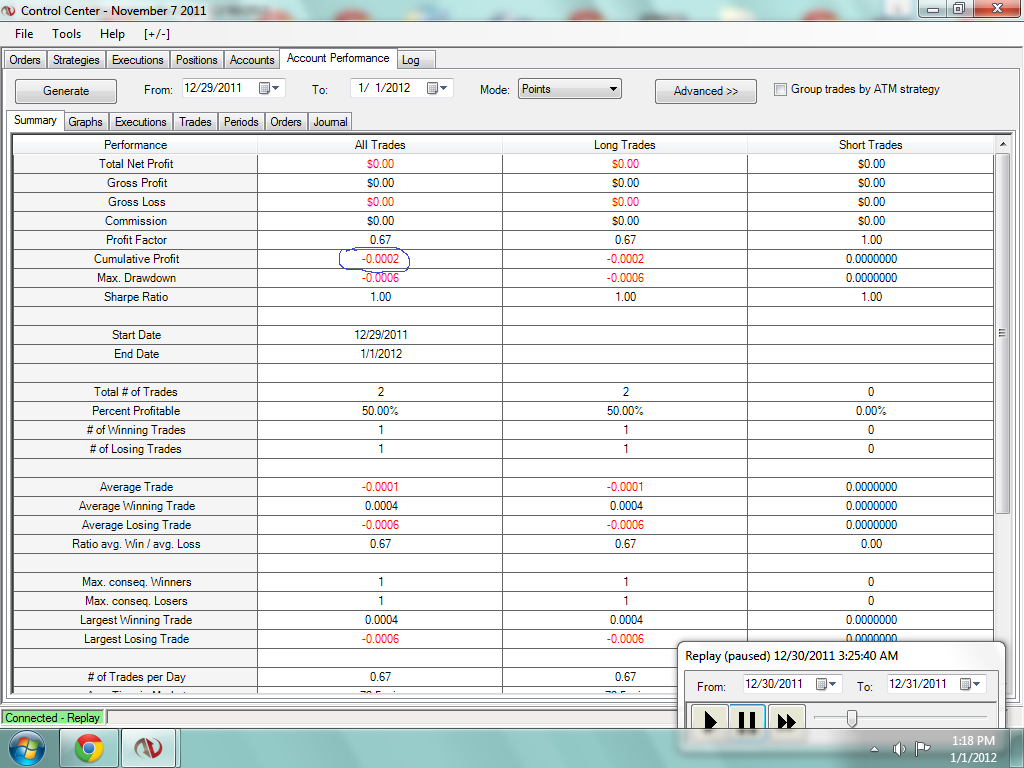Screen dimensions: 1024x768
Task: Open Replay To 12/31/2011 date picker
Action: click(970, 684)
